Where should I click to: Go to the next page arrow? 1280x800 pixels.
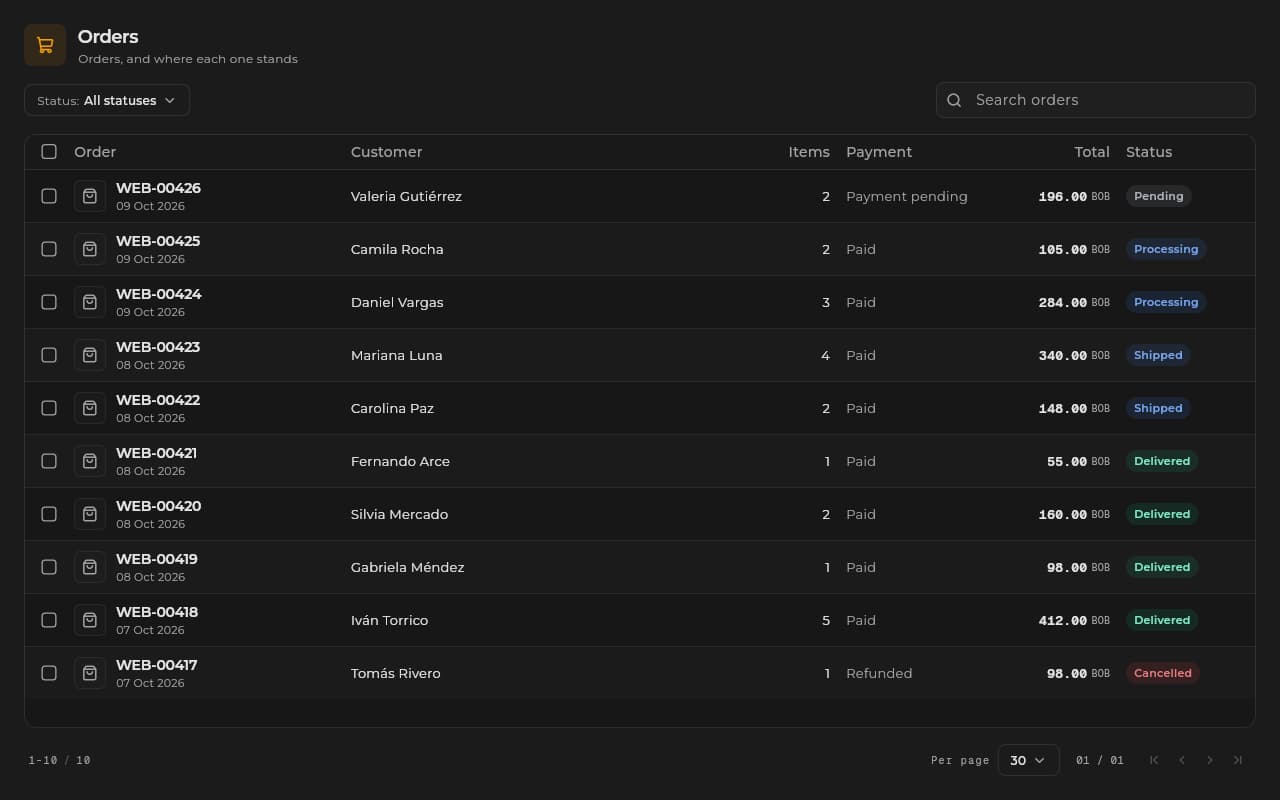click(1210, 760)
